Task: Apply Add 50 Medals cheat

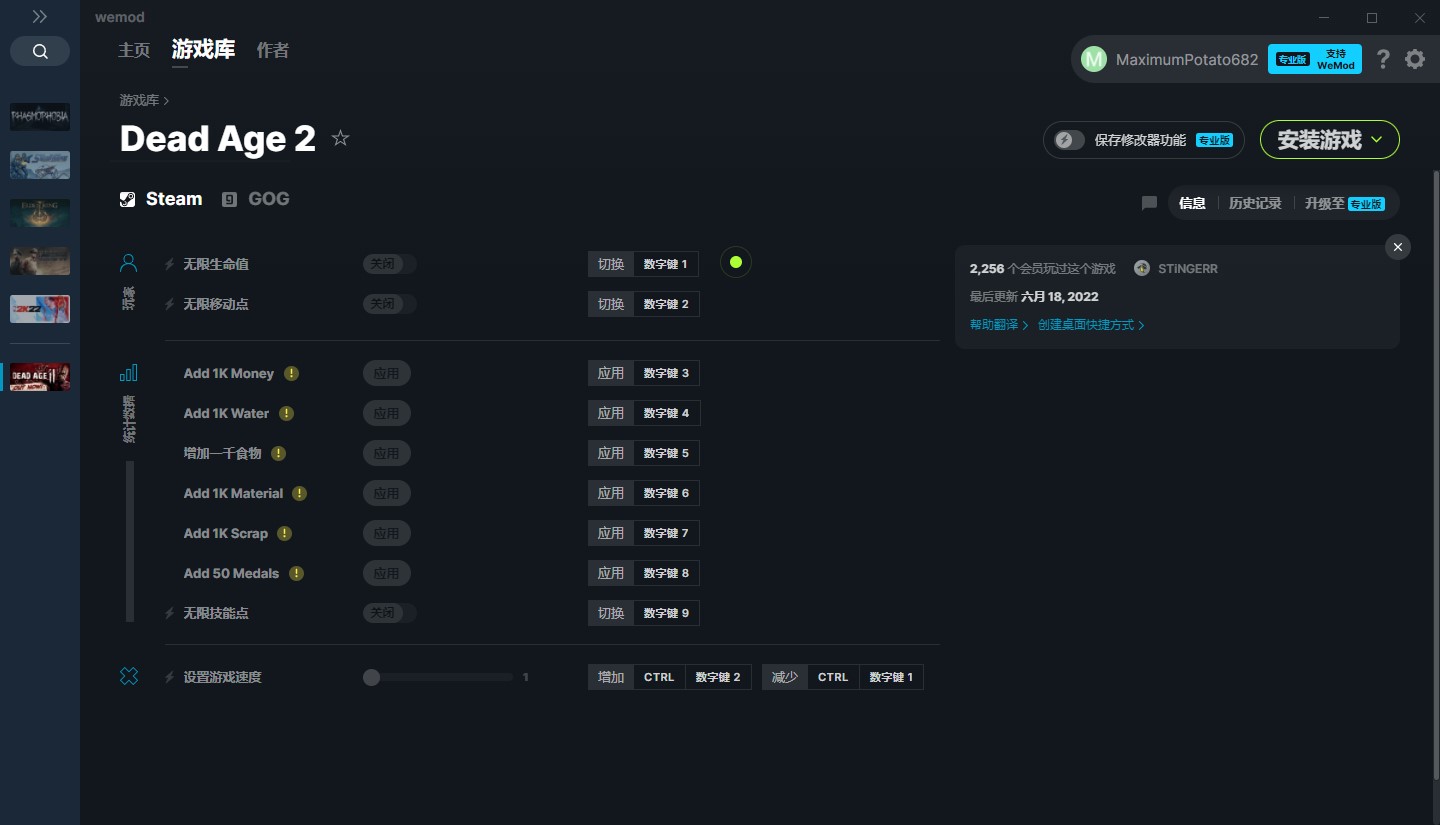Action: coord(386,573)
